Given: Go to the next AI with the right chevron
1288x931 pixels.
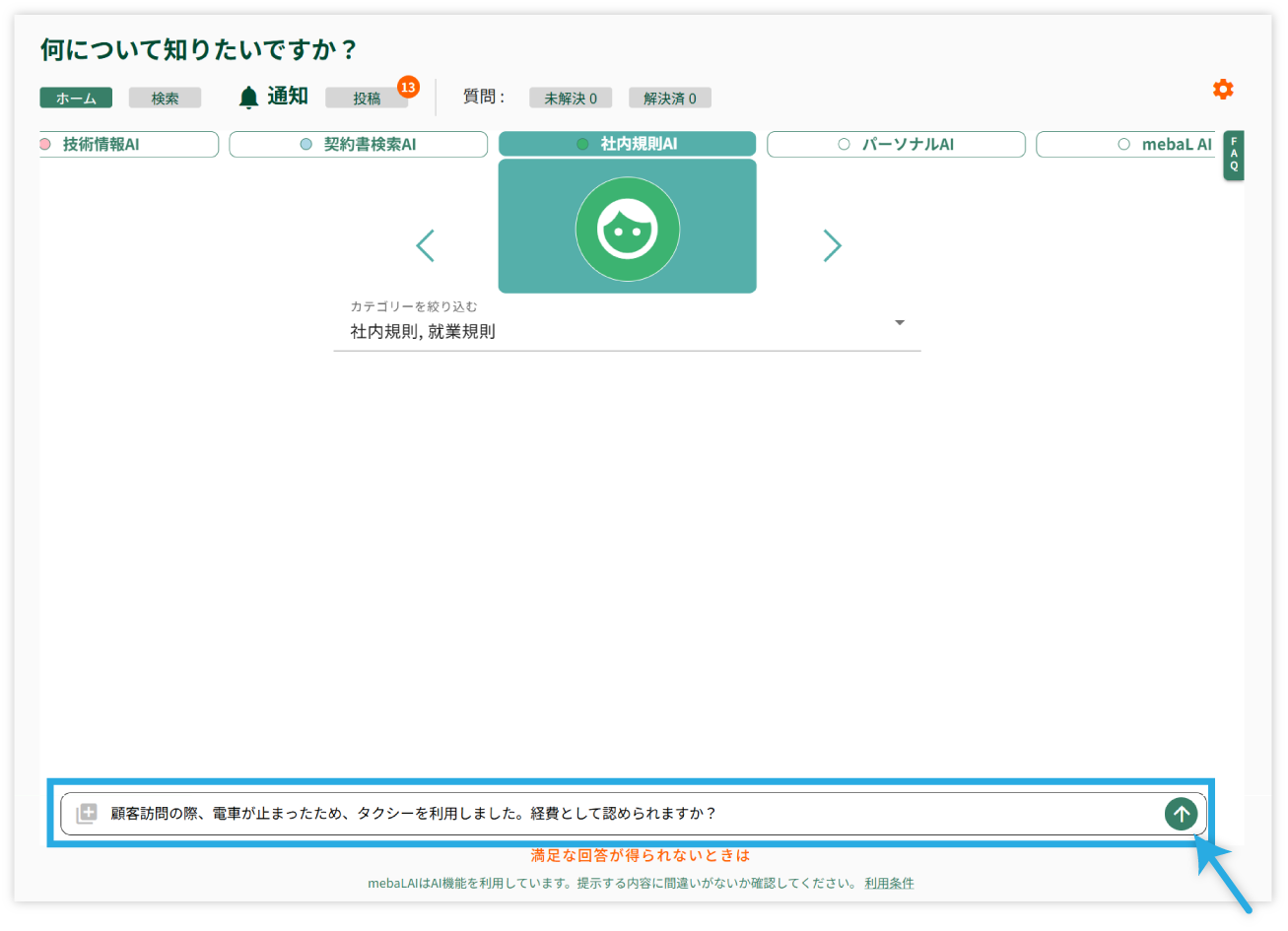Looking at the screenshot, I should (x=832, y=245).
